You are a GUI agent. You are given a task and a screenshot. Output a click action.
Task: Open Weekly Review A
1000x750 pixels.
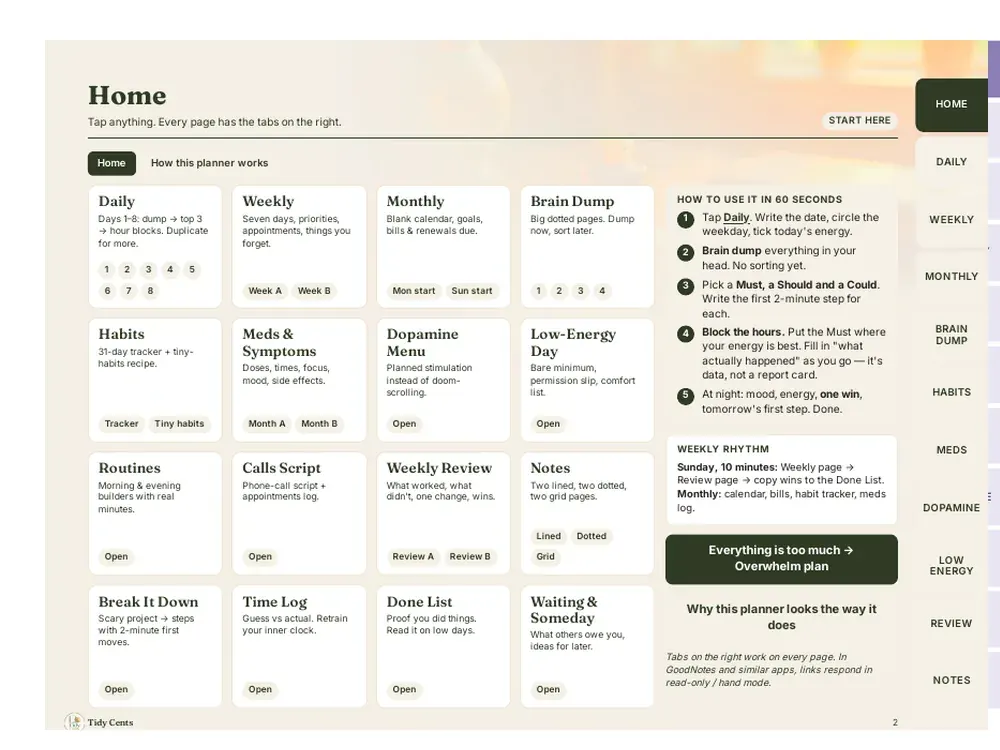pos(413,557)
